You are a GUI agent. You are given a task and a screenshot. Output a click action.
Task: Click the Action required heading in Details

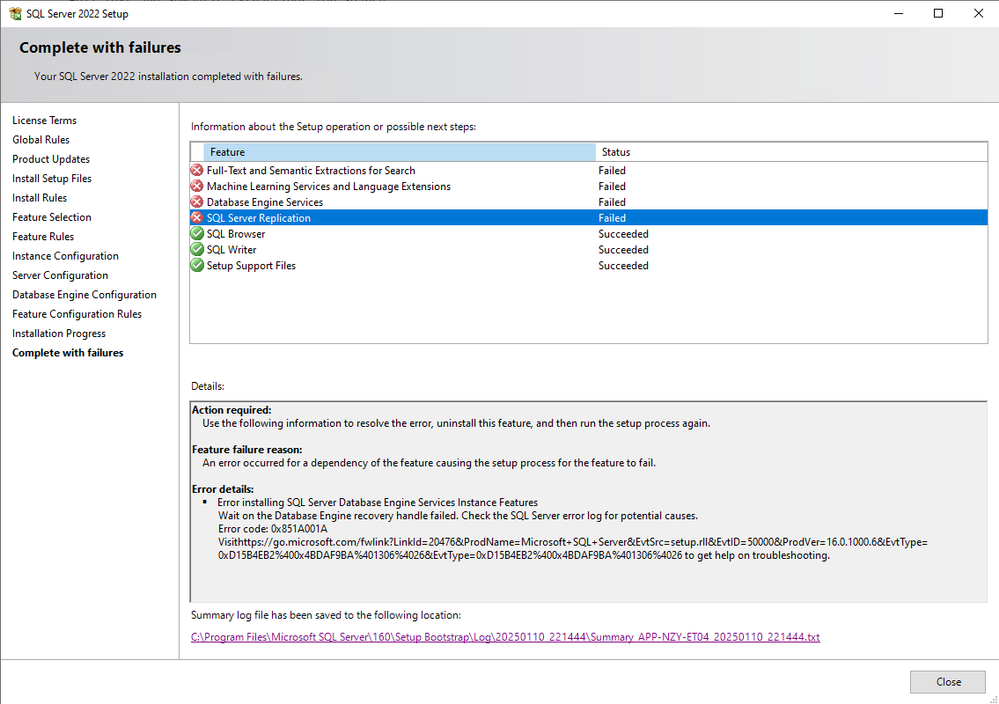pos(231,410)
